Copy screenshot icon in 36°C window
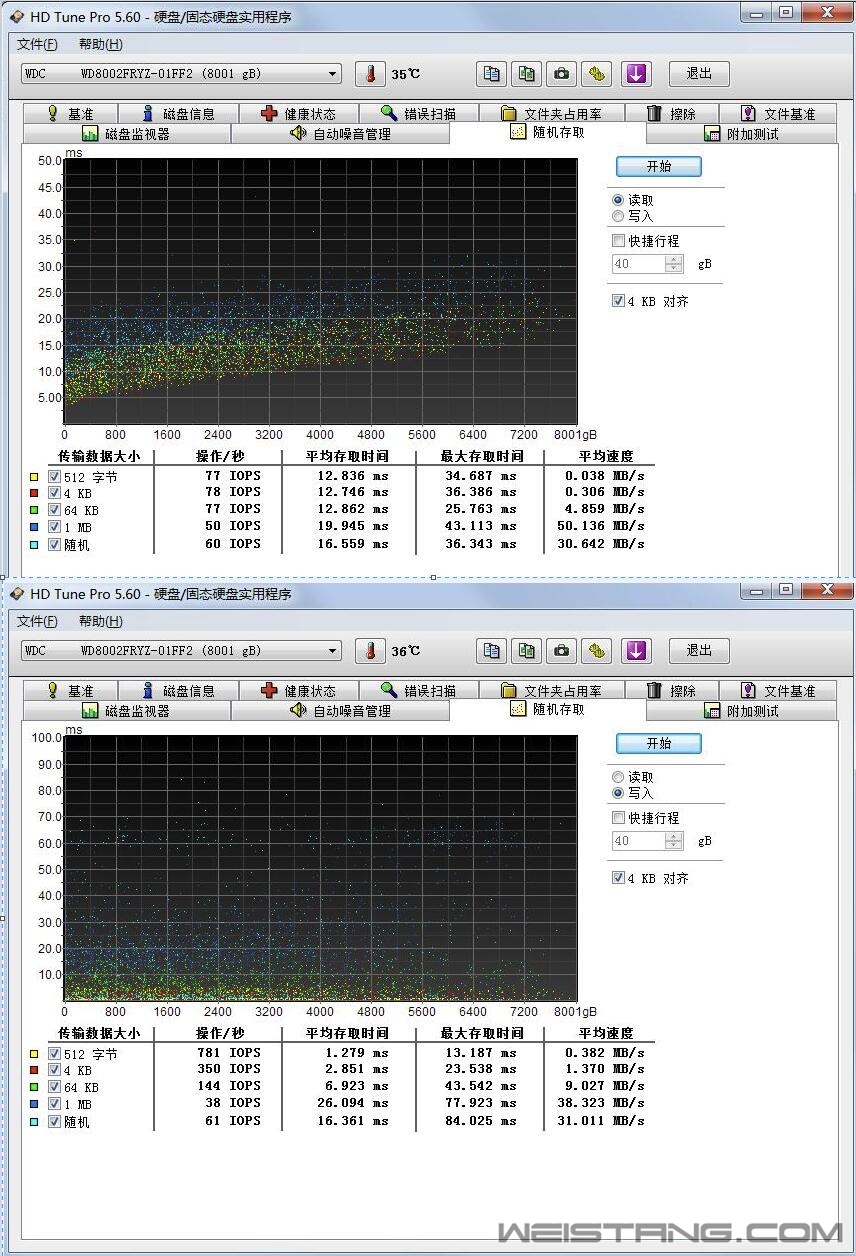The image size is (856, 1256). tap(526, 651)
